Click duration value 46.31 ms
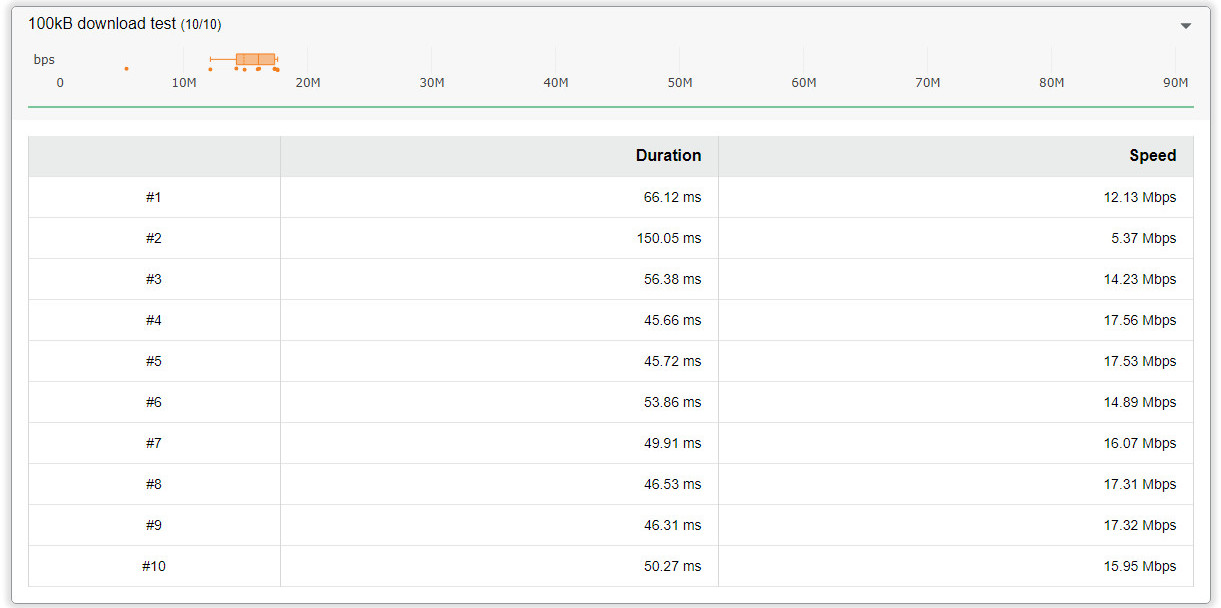This screenshot has height=608, width=1221. [672, 525]
